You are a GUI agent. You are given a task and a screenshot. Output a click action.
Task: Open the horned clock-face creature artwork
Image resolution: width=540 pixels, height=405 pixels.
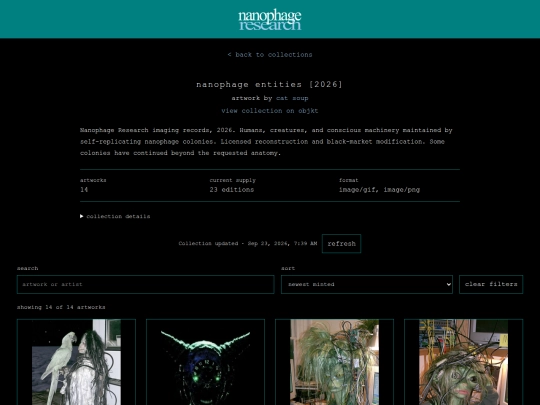(205, 362)
